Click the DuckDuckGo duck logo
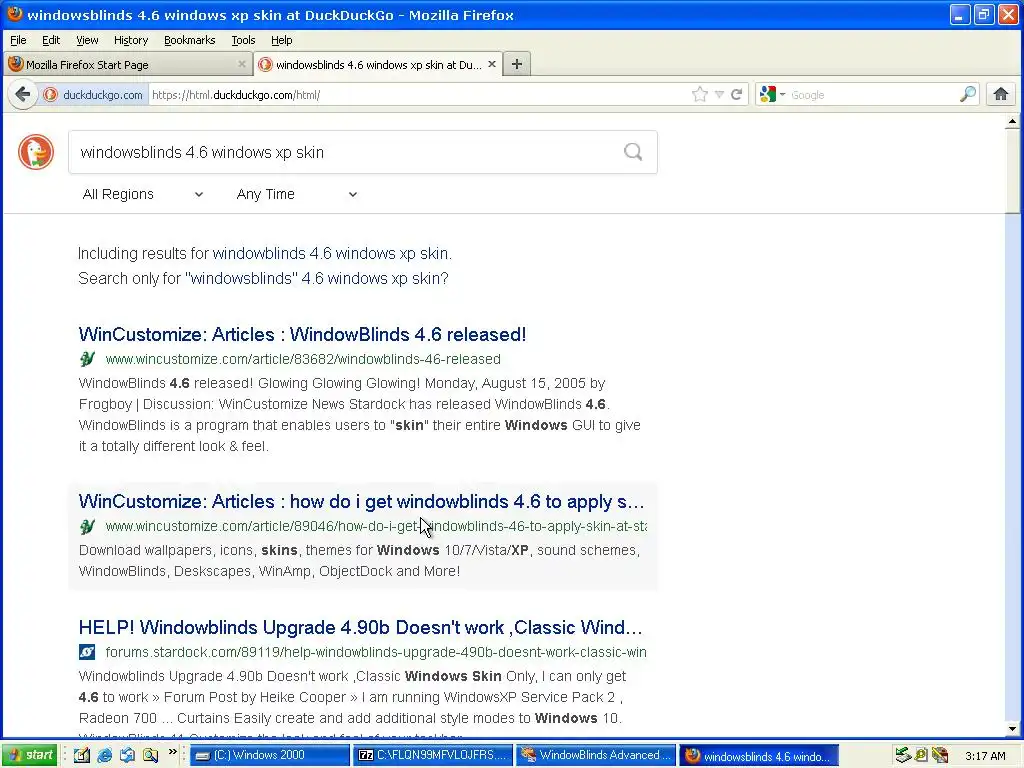 click(36, 152)
